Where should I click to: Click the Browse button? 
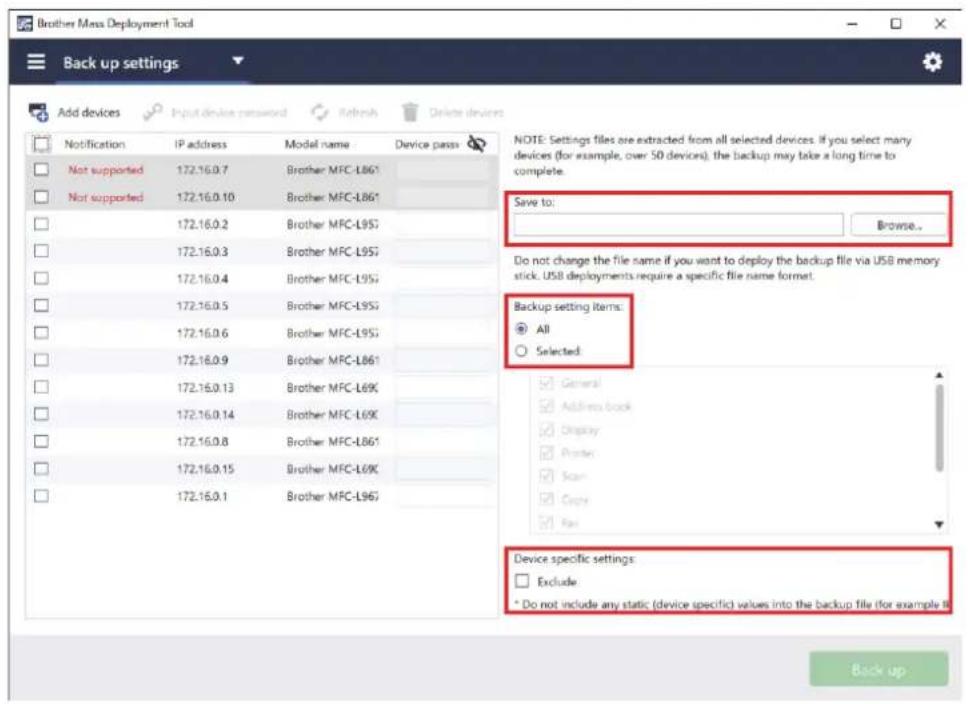tap(898, 225)
